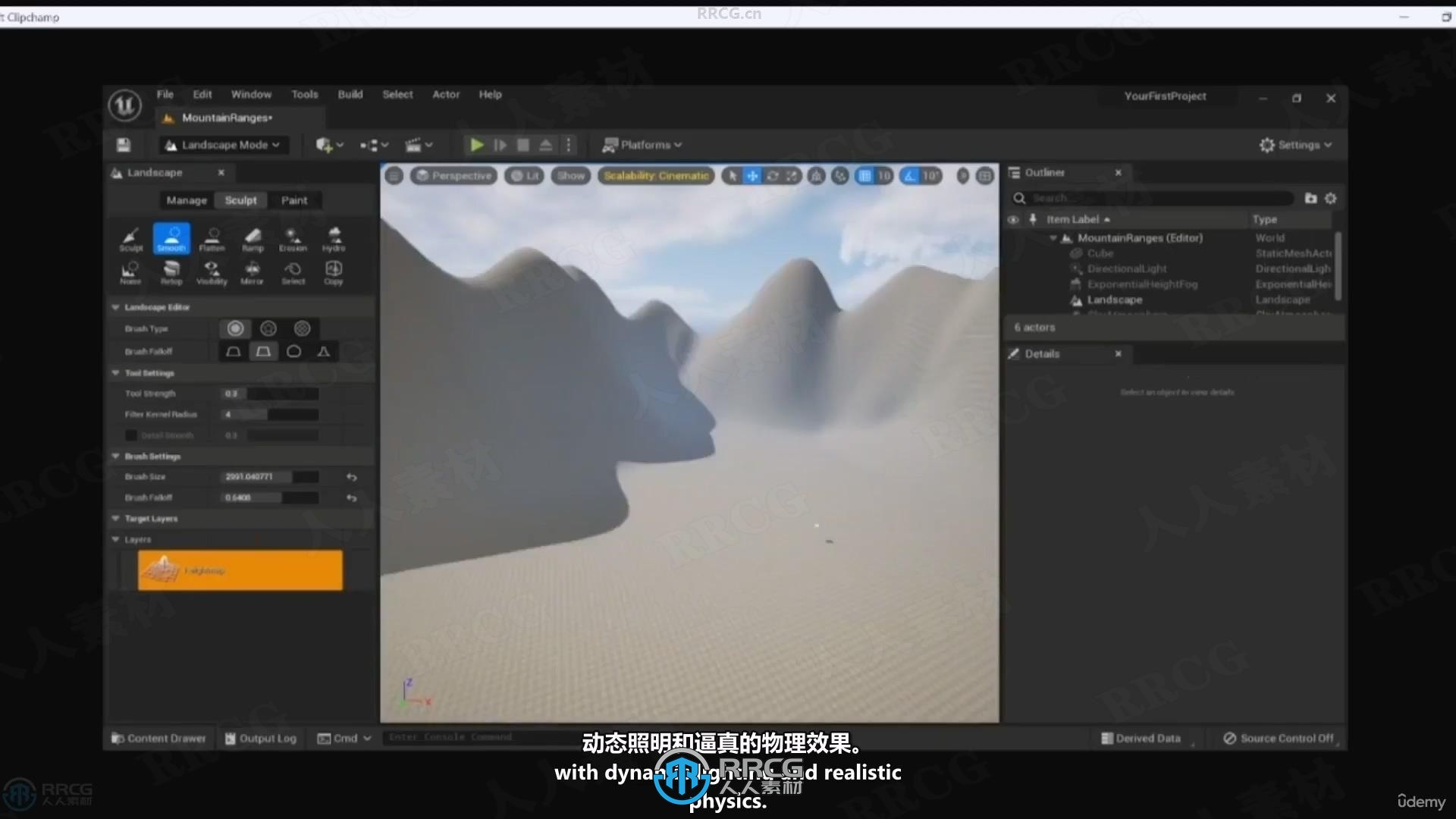Open the Landscape Mode dropdown
The image size is (1456, 819).
click(x=224, y=145)
